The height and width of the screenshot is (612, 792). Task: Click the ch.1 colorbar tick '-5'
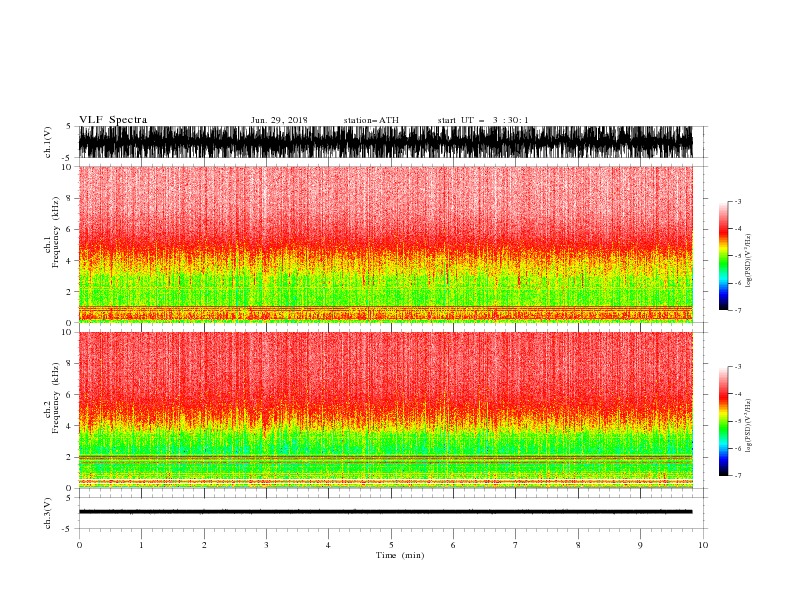pos(737,256)
